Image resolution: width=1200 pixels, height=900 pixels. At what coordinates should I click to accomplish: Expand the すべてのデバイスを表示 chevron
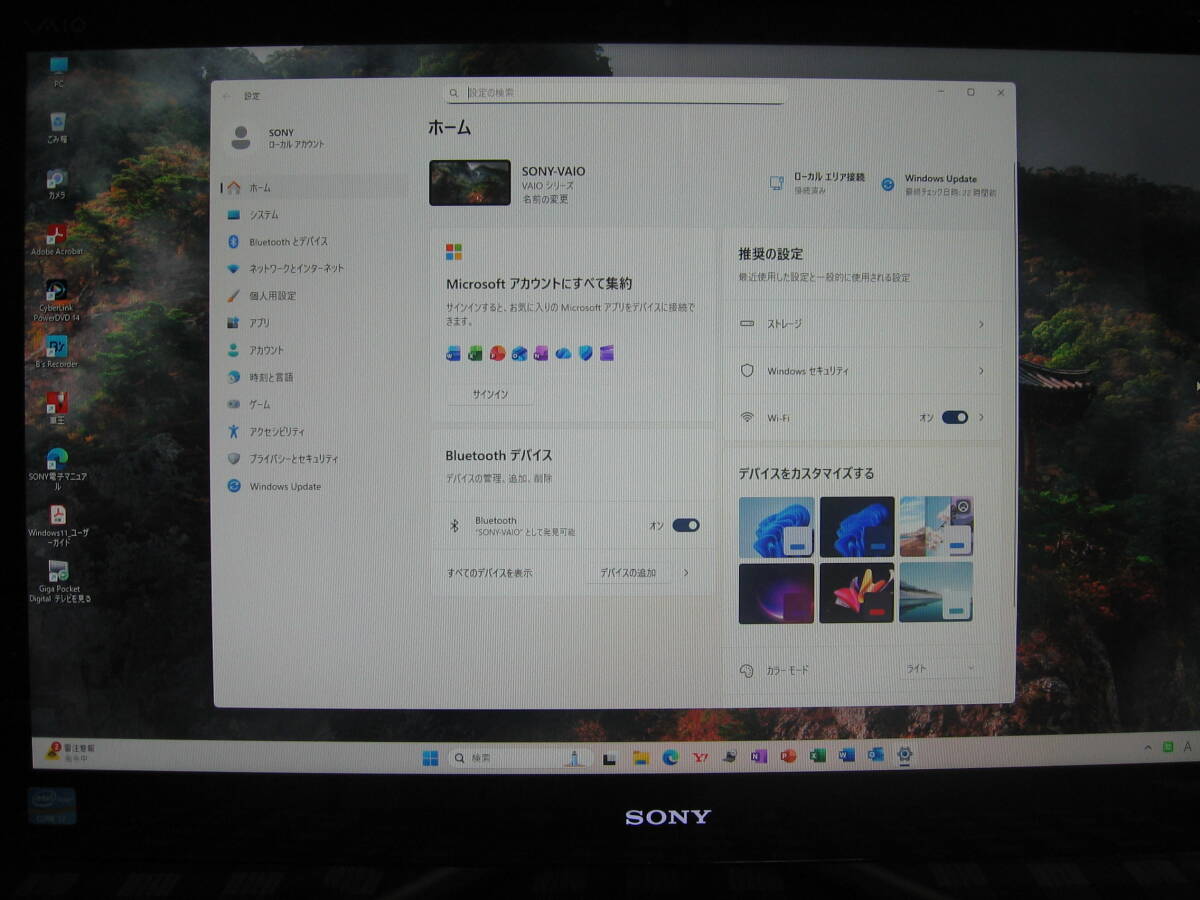(686, 573)
